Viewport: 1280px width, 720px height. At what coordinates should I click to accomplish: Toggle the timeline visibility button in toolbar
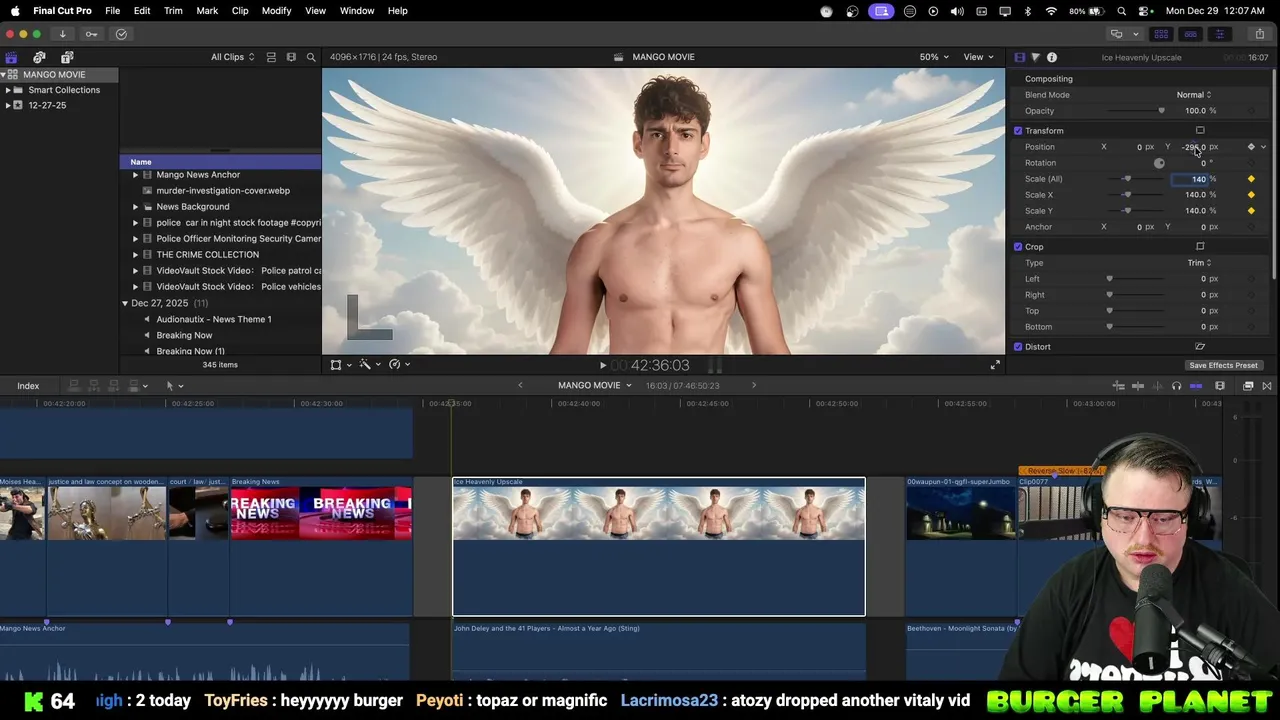click(x=1190, y=34)
